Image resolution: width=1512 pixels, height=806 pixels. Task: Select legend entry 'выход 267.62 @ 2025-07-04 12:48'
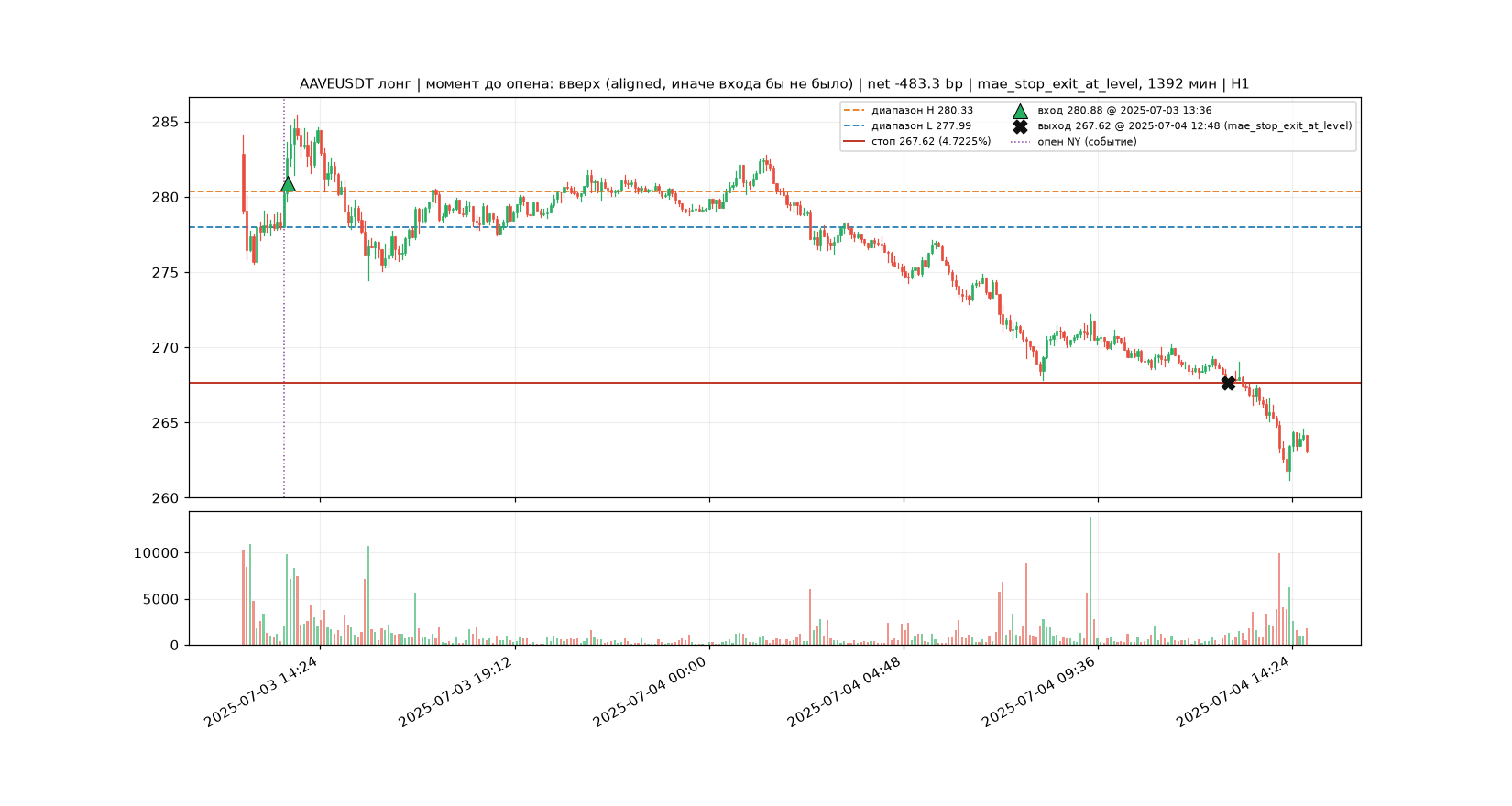(1195, 126)
